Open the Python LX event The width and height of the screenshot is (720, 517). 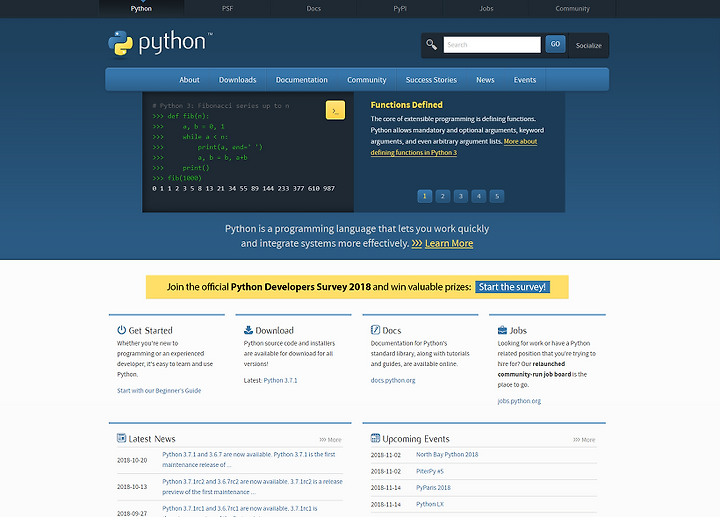pyautogui.click(x=430, y=504)
